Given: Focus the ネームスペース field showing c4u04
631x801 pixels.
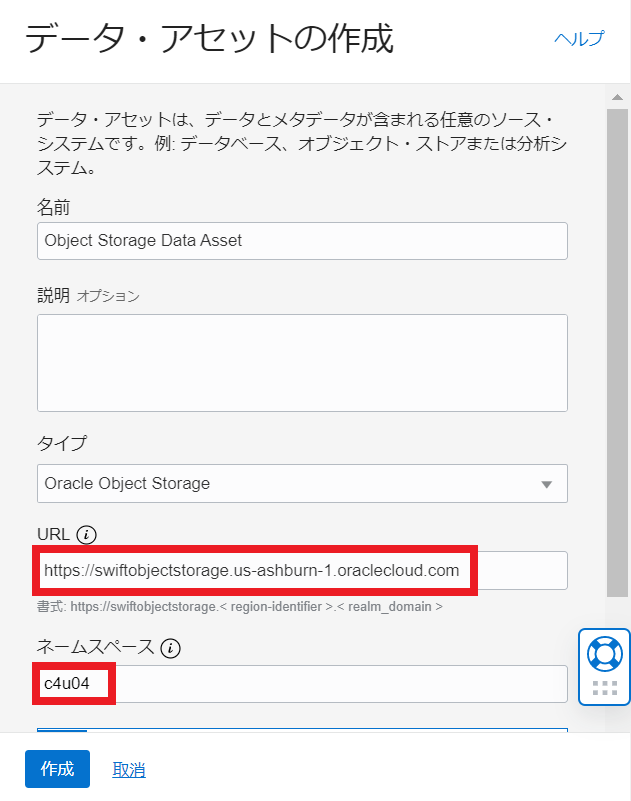Looking at the screenshot, I should click(x=302, y=684).
